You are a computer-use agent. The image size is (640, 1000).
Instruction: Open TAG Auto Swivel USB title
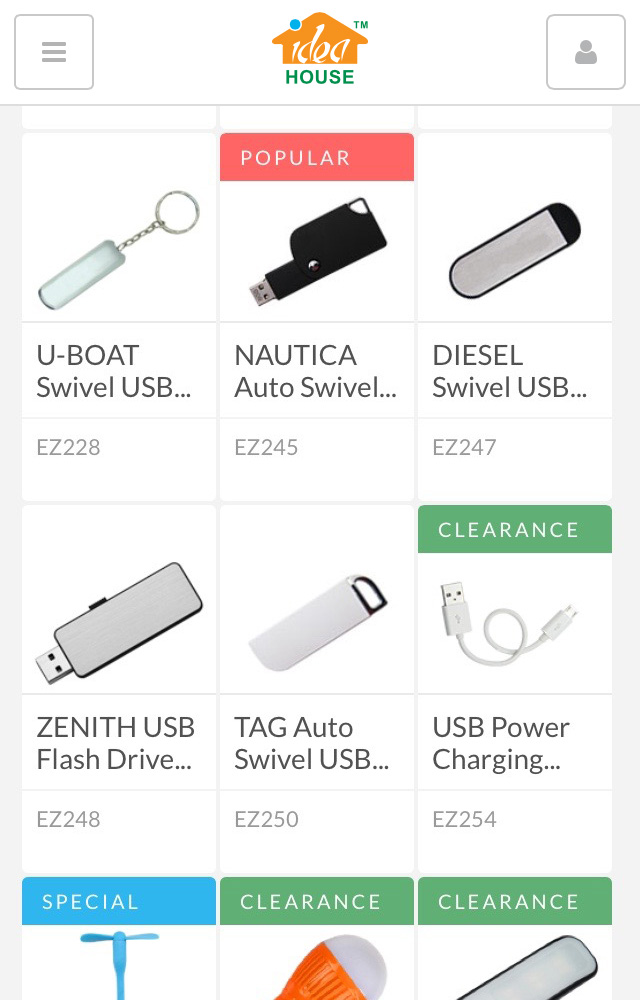[312, 743]
